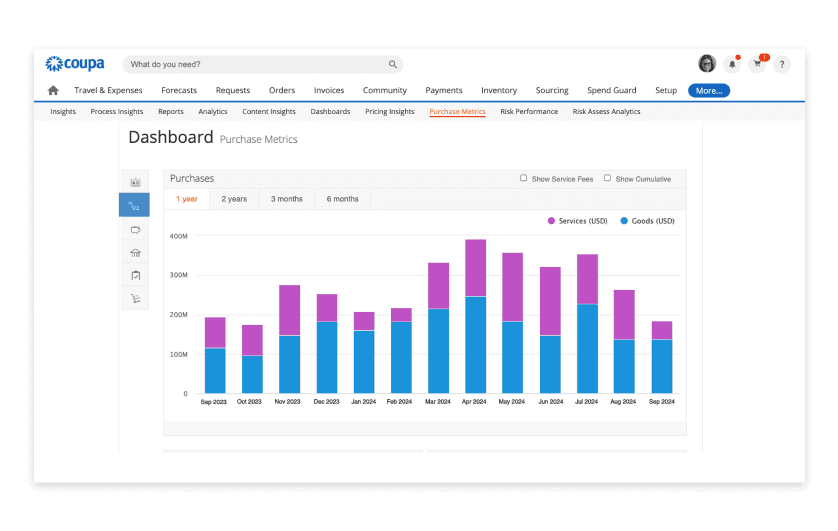The height and width of the screenshot is (531, 838).
Task: Go to Risk Performance link
Action: 529,112
